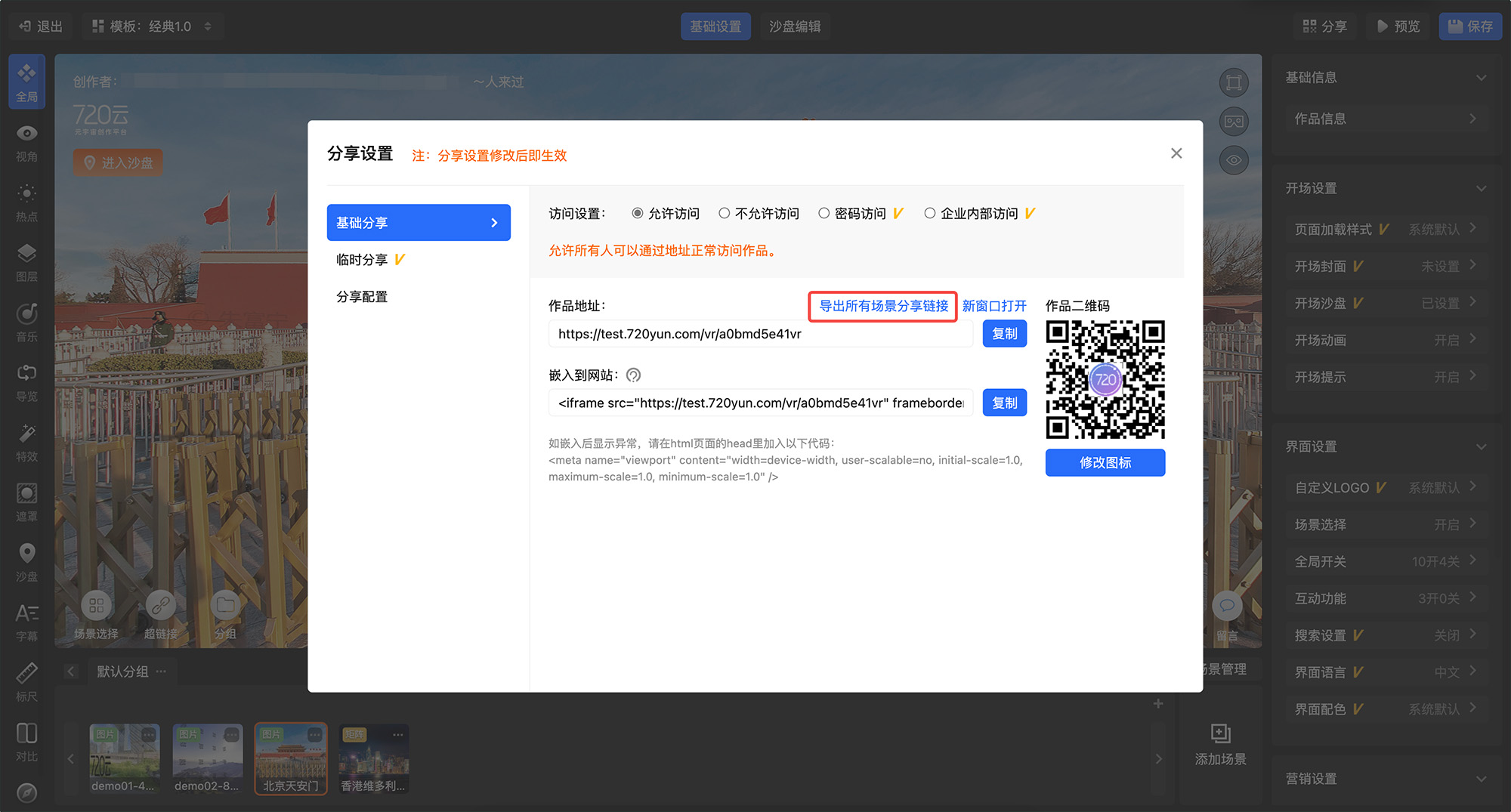The image size is (1511, 812).
Task: Select 企业内部访问 radio button
Action: point(929,214)
